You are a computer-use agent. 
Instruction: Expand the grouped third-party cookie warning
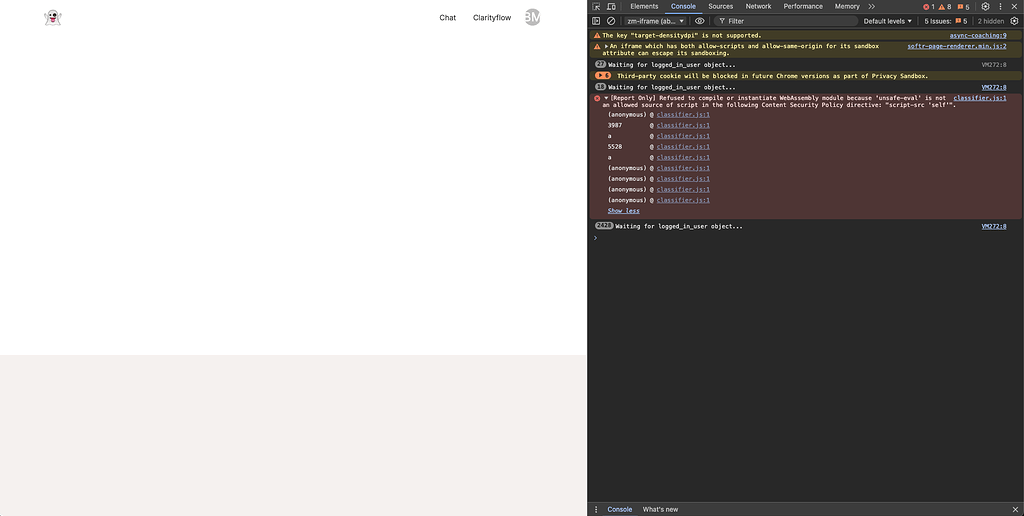(603, 76)
